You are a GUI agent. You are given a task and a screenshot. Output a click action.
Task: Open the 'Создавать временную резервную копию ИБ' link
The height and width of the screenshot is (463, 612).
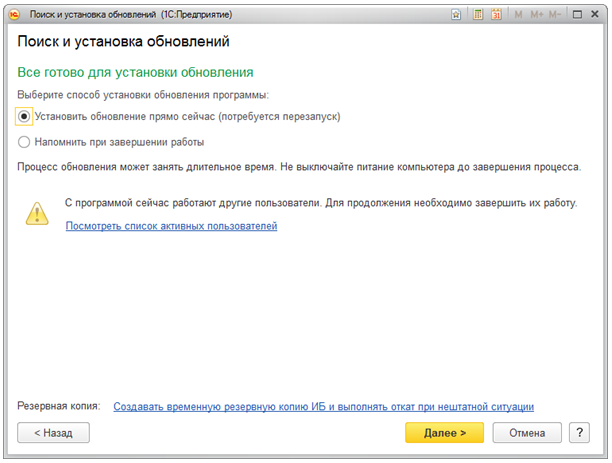tap(323, 407)
